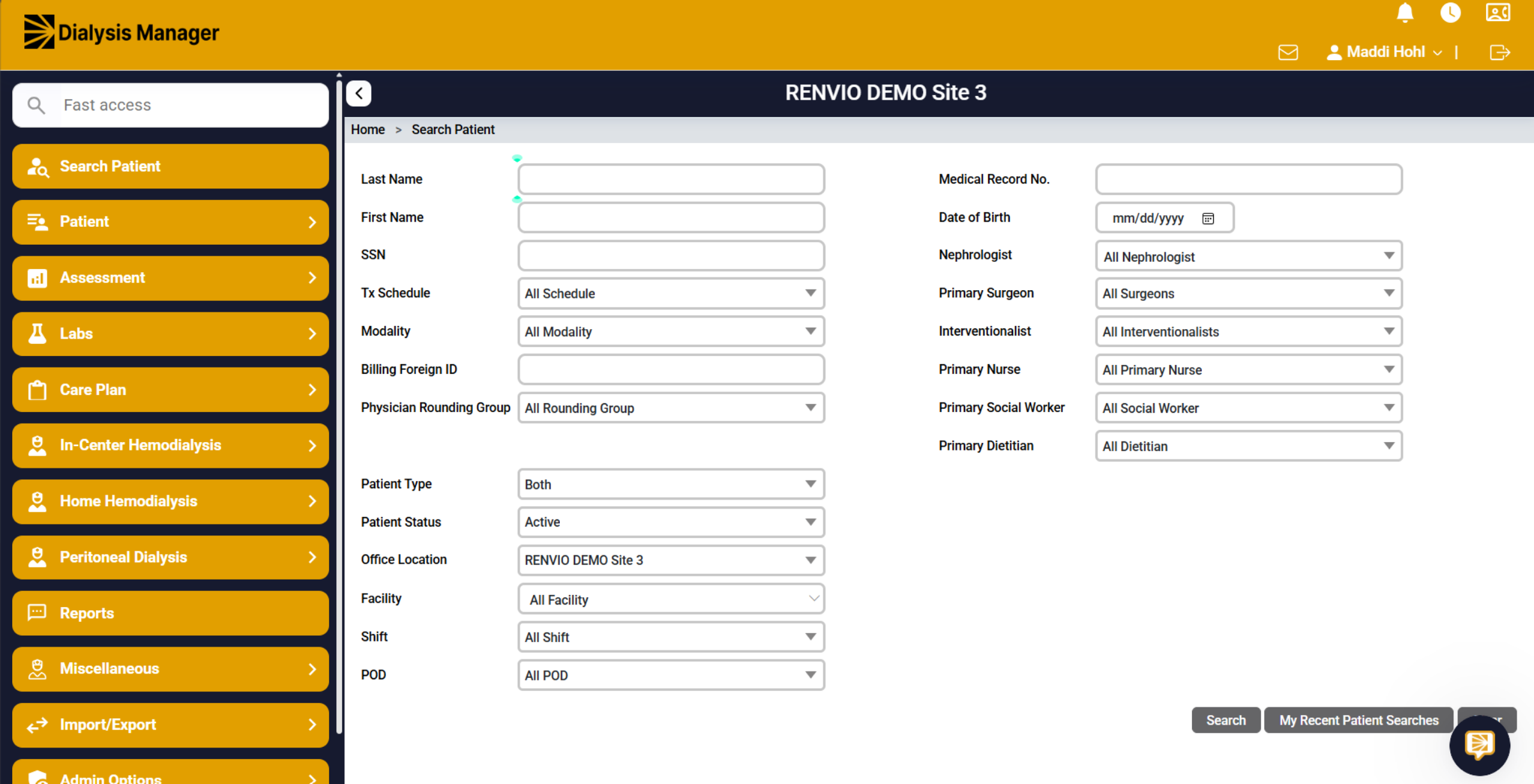This screenshot has width=1534, height=784.
Task: Open the POD dropdown
Action: (x=671, y=675)
